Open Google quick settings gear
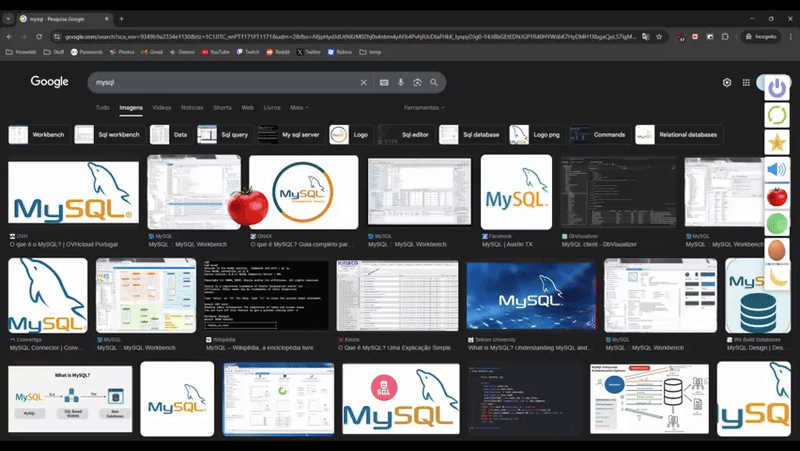 coord(728,83)
